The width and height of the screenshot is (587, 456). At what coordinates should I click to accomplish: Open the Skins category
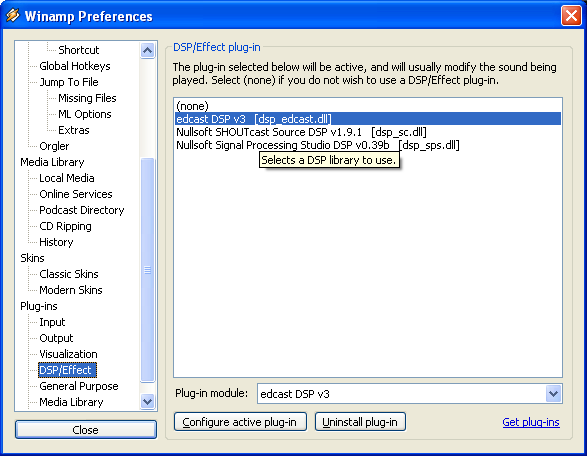click(32, 258)
